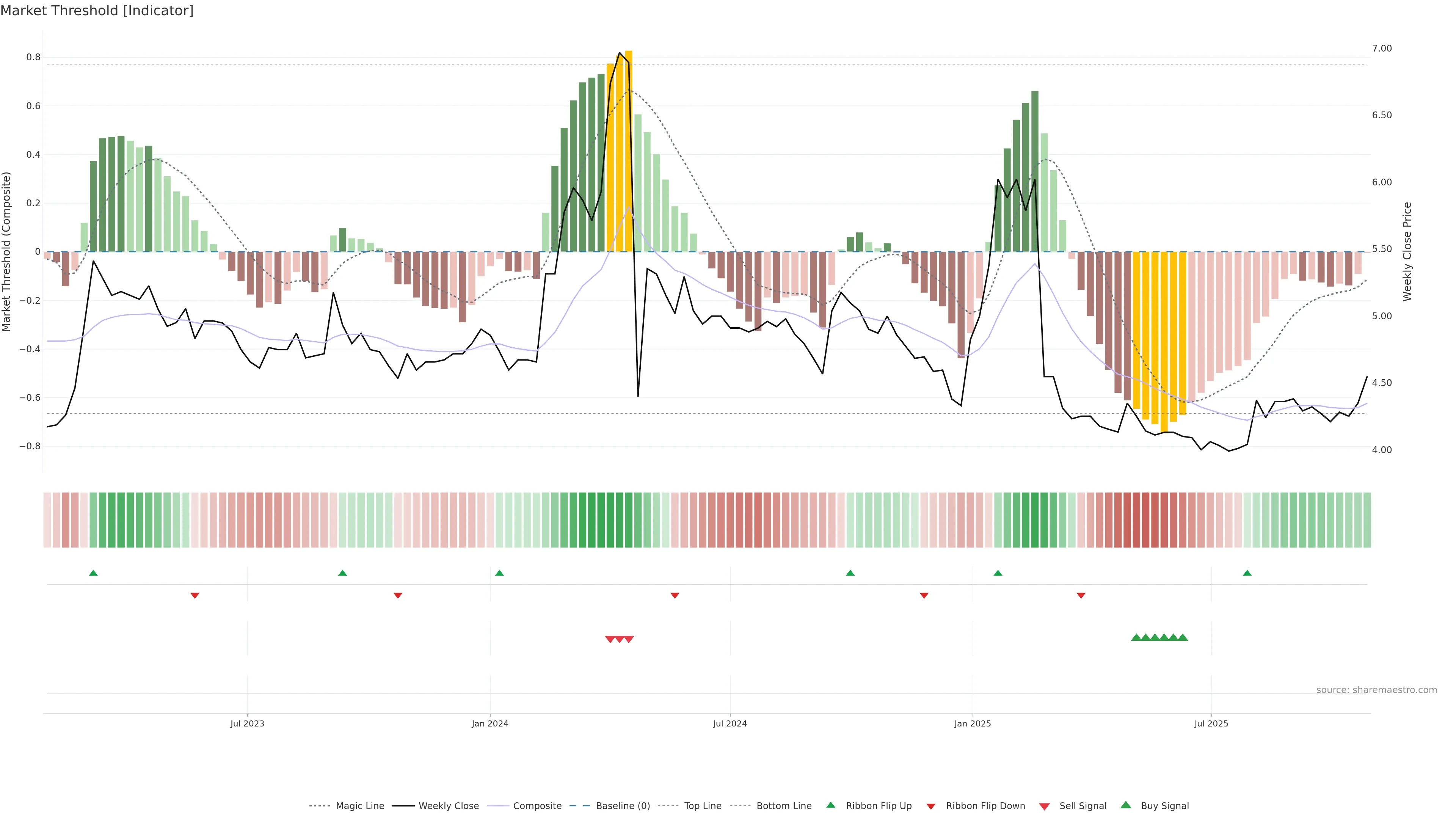Click Ribbon Flip Up legend triangle icon
Image resolution: width=1456 pixels, height=819 pixels.
[x=830, y=805]
